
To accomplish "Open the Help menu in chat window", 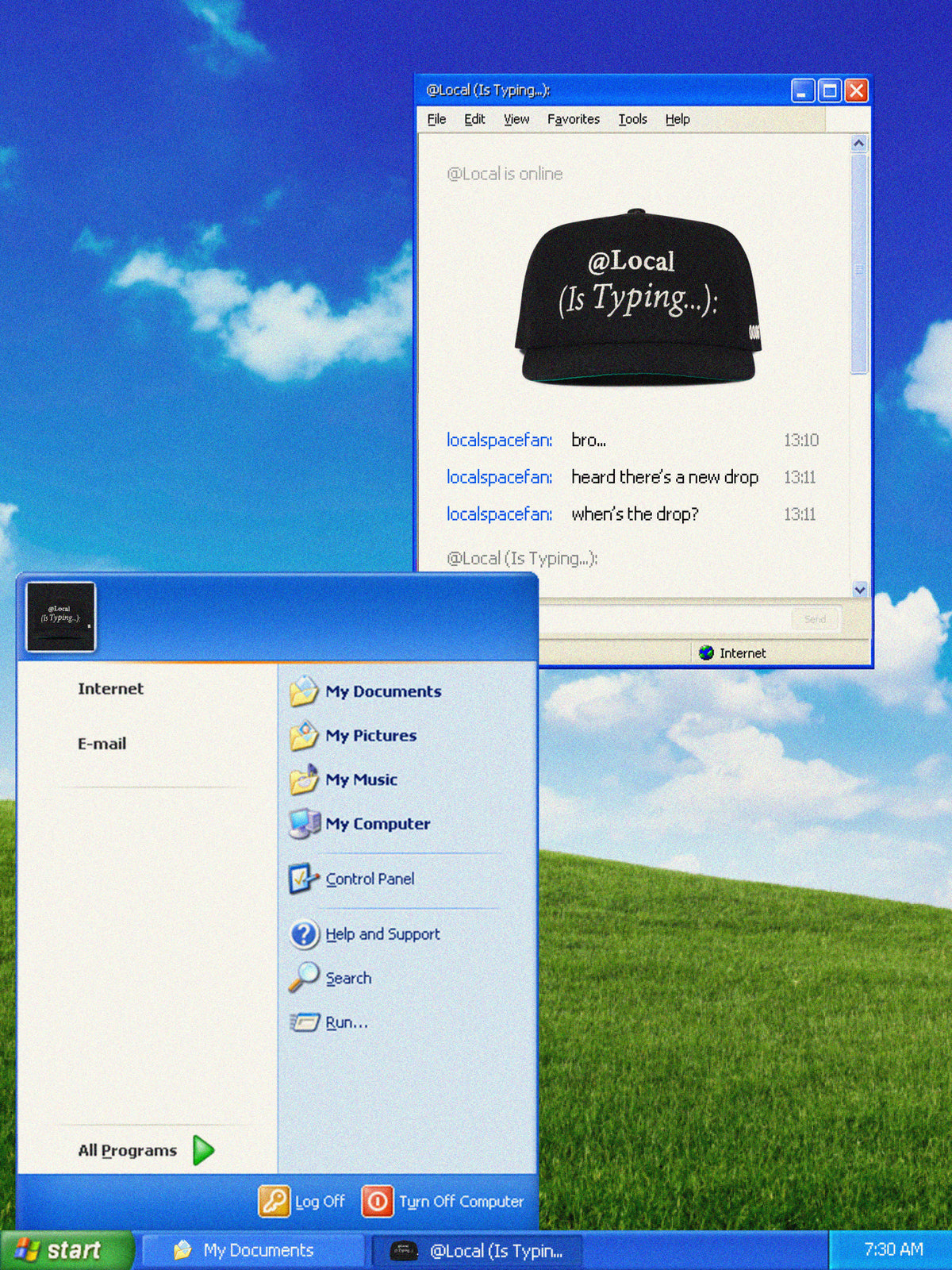I will coord(678,119).
